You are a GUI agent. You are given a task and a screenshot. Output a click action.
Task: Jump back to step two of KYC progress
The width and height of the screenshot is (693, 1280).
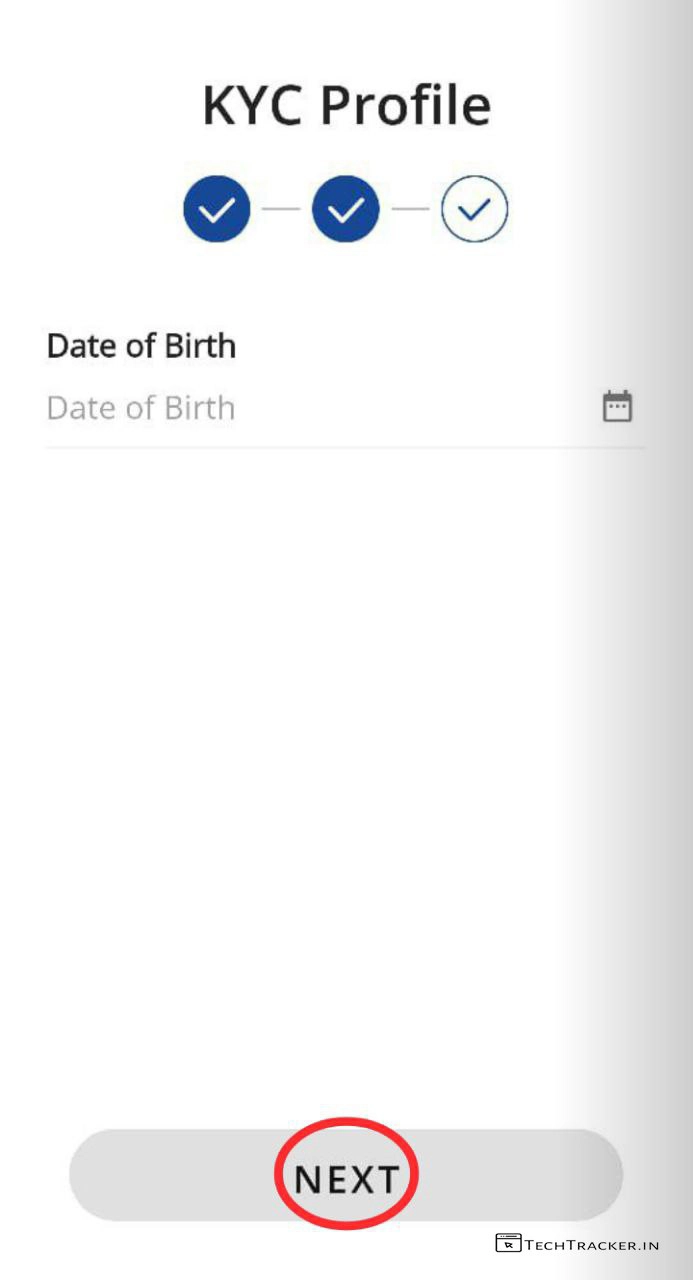pos(346,209)
